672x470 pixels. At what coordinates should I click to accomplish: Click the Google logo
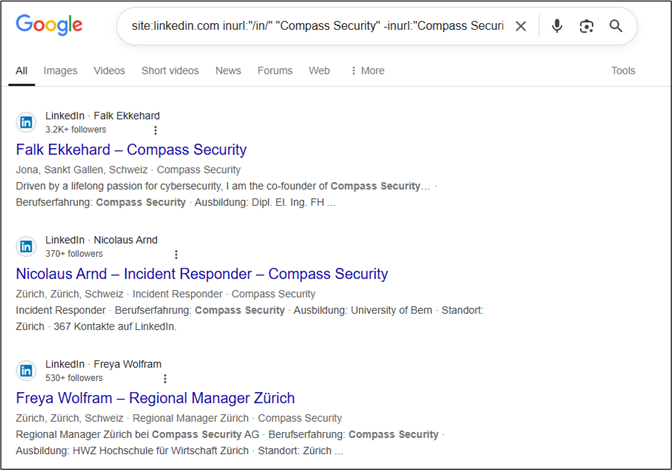(x=49, y=25)
